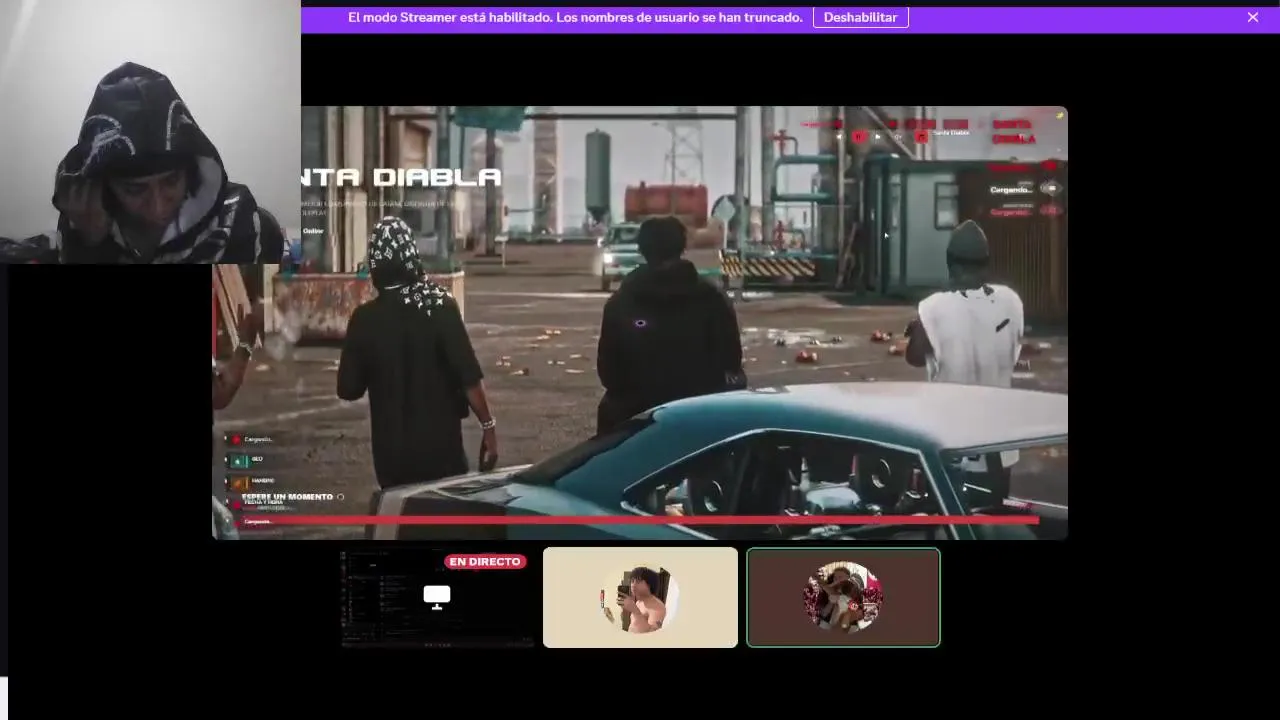Screen dimensions: 1280x720
Task: Click the EN DIRECTO live badge
Action: (485, 562)
